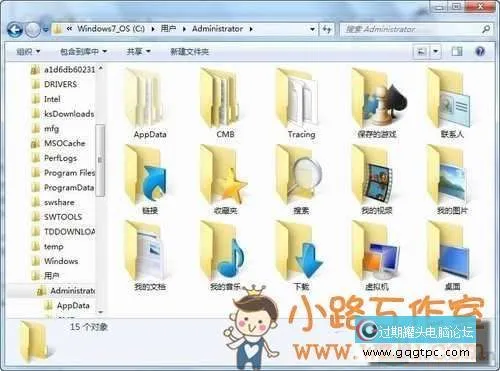Open the 共享 menu
The height and width of the screenshot is (371, 500).
(138, 51)
